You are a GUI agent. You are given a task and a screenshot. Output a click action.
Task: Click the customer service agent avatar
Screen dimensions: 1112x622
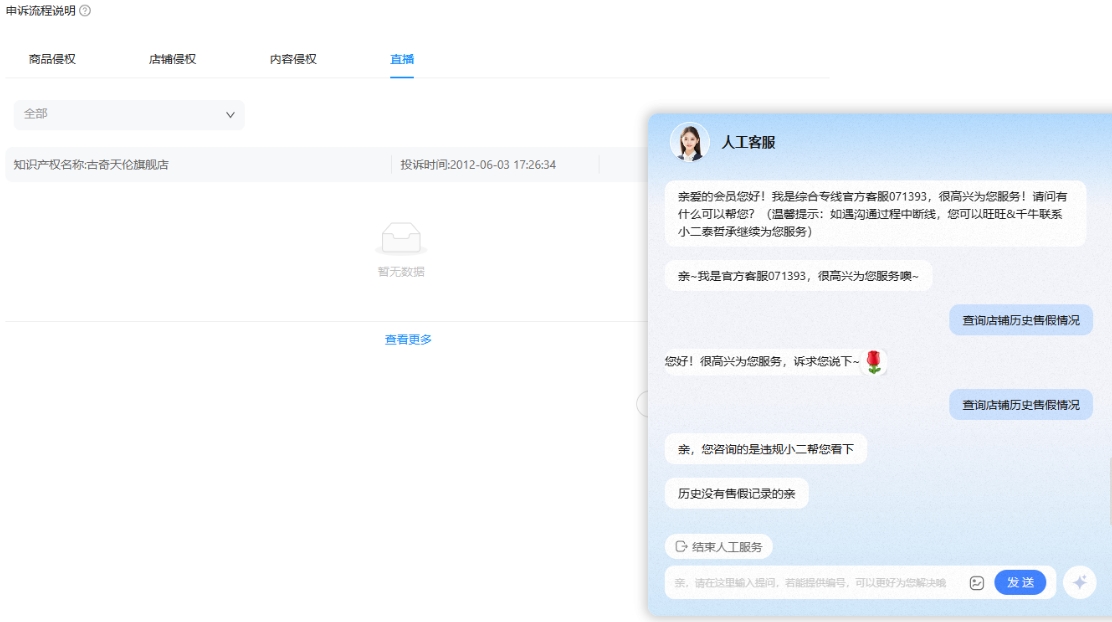(690, 142)
